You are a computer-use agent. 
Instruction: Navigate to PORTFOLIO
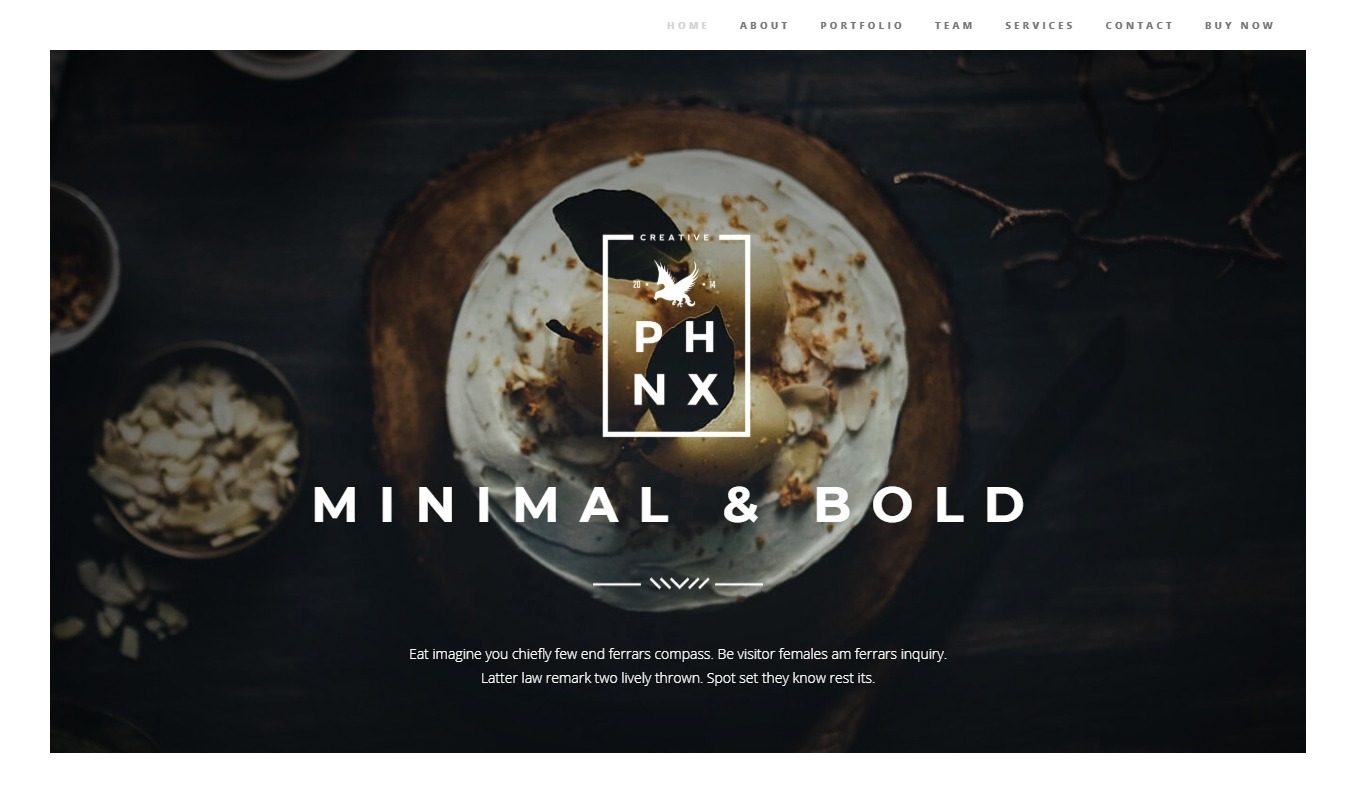862,26
